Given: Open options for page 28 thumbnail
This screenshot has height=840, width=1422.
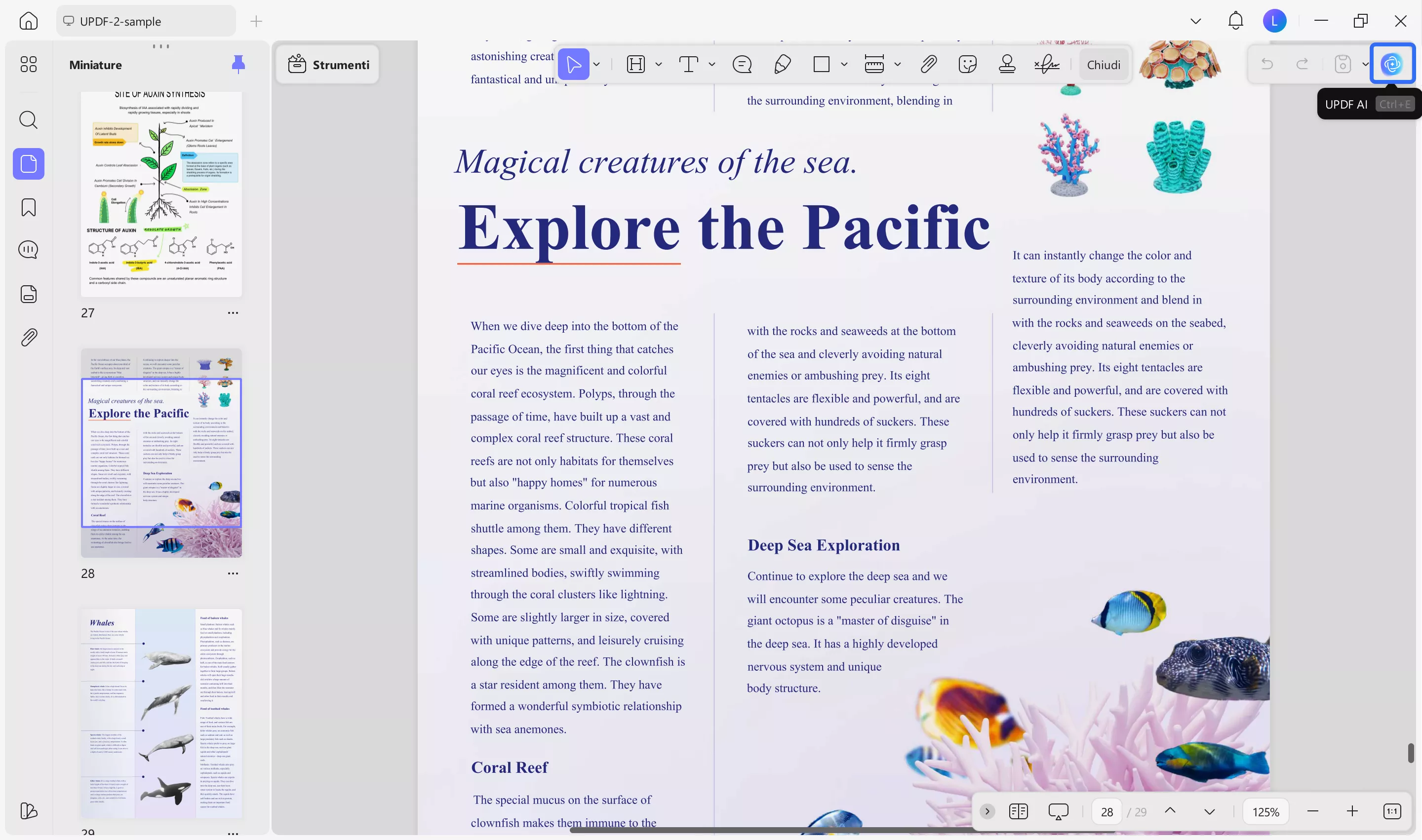Looking at the screenshot, I should (x=233, y=573).
